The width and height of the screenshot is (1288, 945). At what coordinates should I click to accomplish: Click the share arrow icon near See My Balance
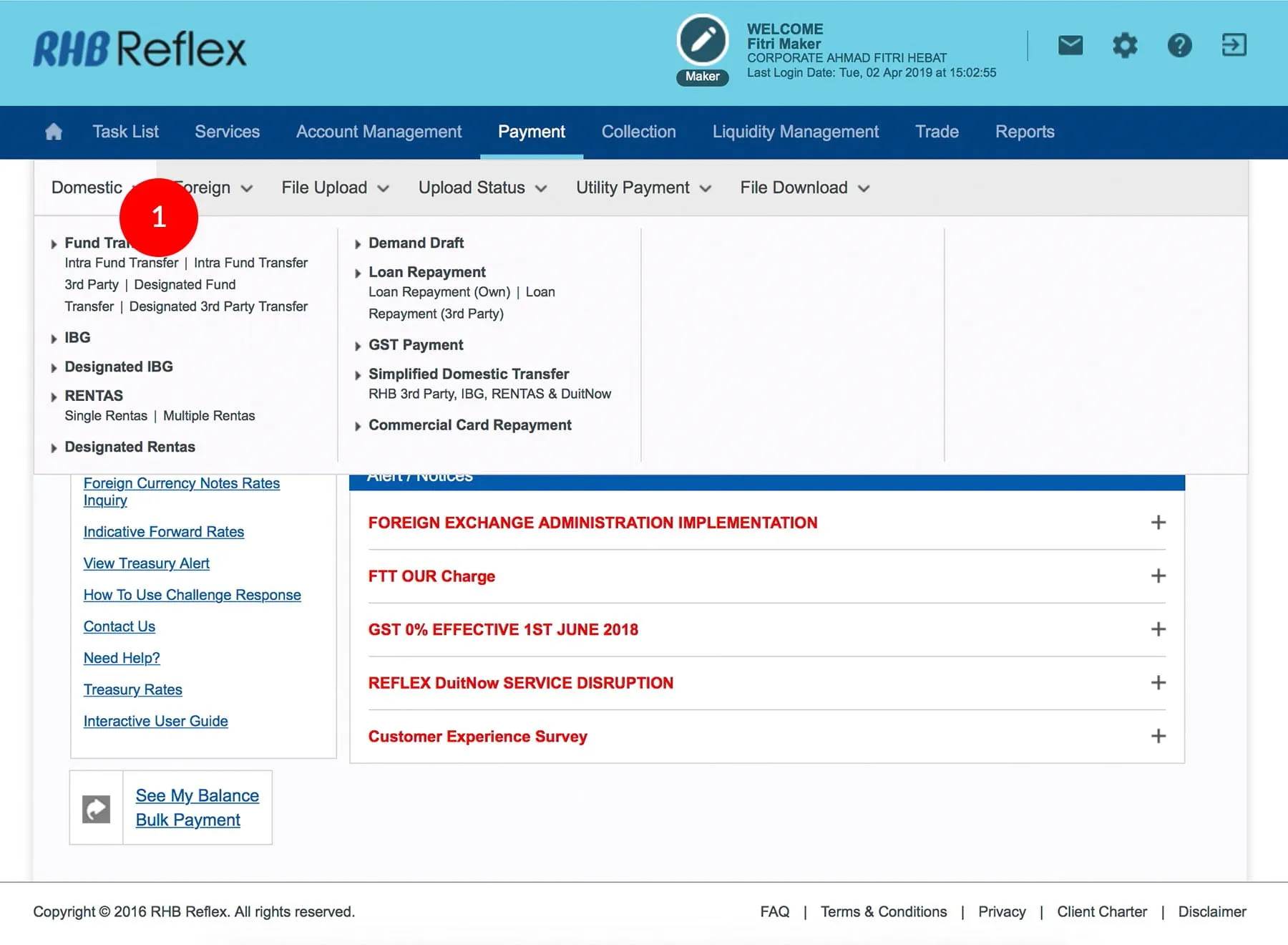[97, 809]
